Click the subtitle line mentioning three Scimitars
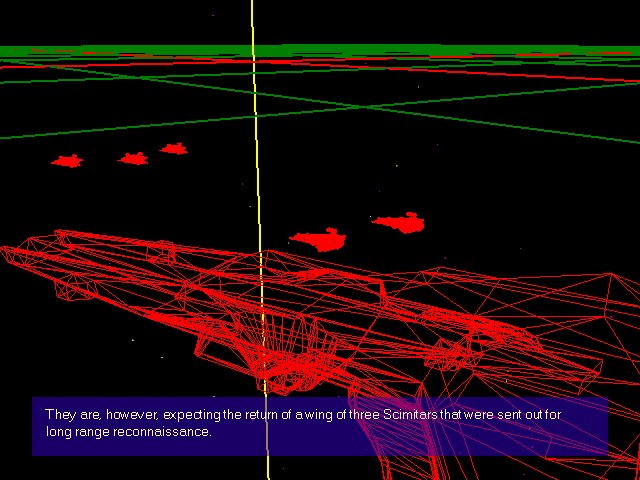This screenshot has height=480, width=640. click(x=303, y=415)
